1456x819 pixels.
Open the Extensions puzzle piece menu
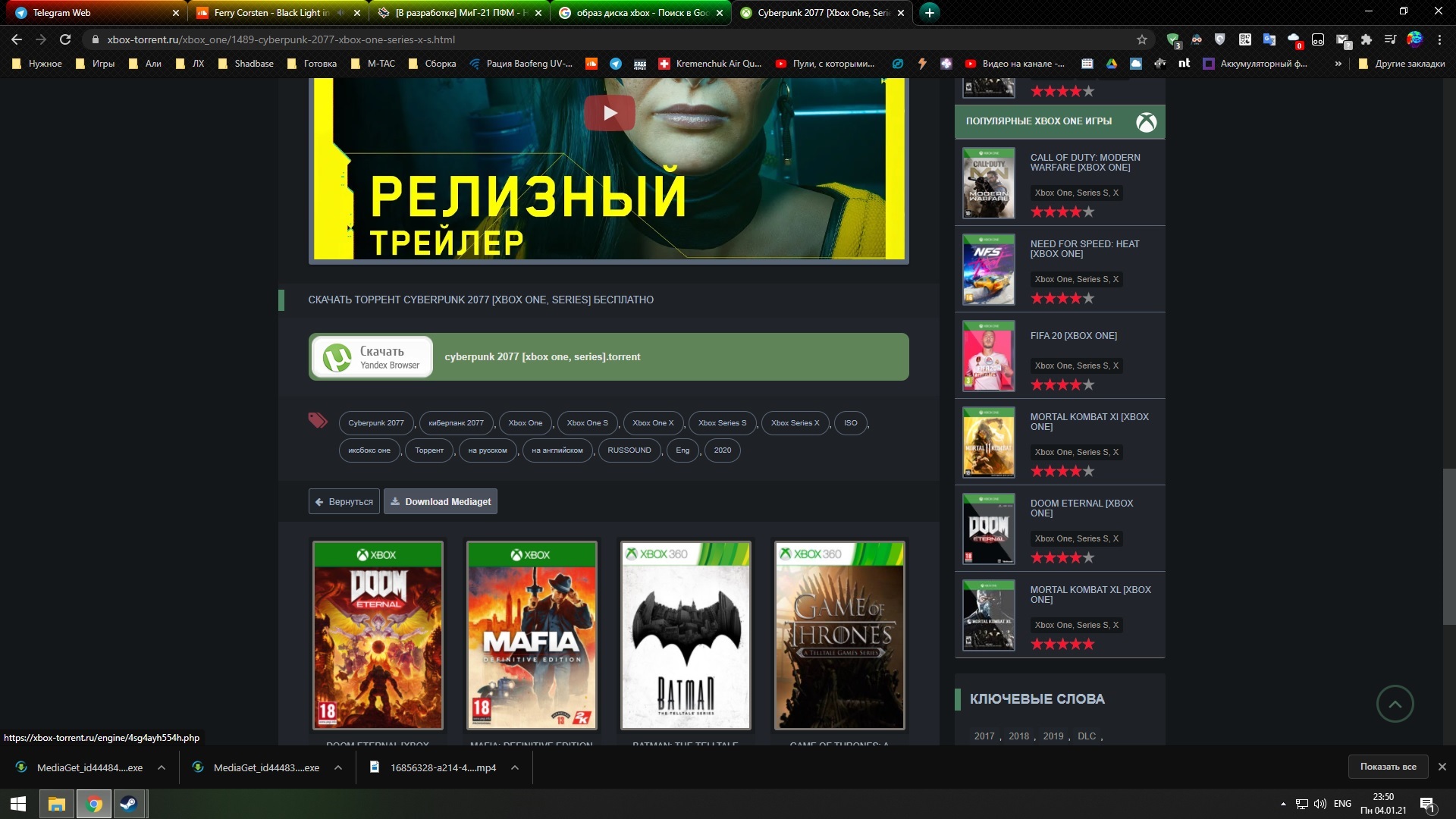tap(1367, 39)
